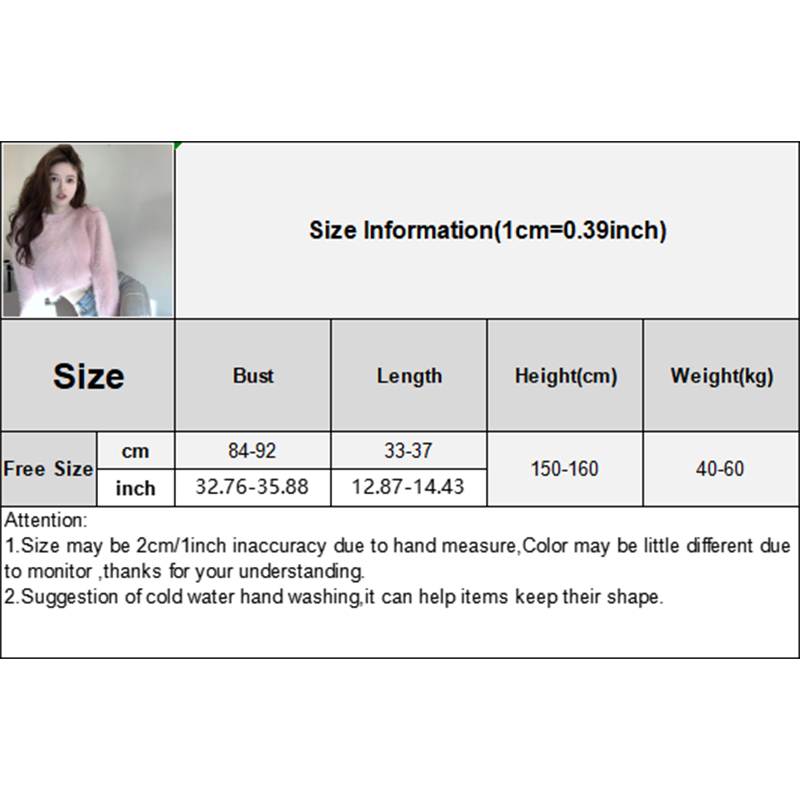Click the cold water hand washing suggestion
This screenshot has width=800, height=800.
[x=334, y=598]
